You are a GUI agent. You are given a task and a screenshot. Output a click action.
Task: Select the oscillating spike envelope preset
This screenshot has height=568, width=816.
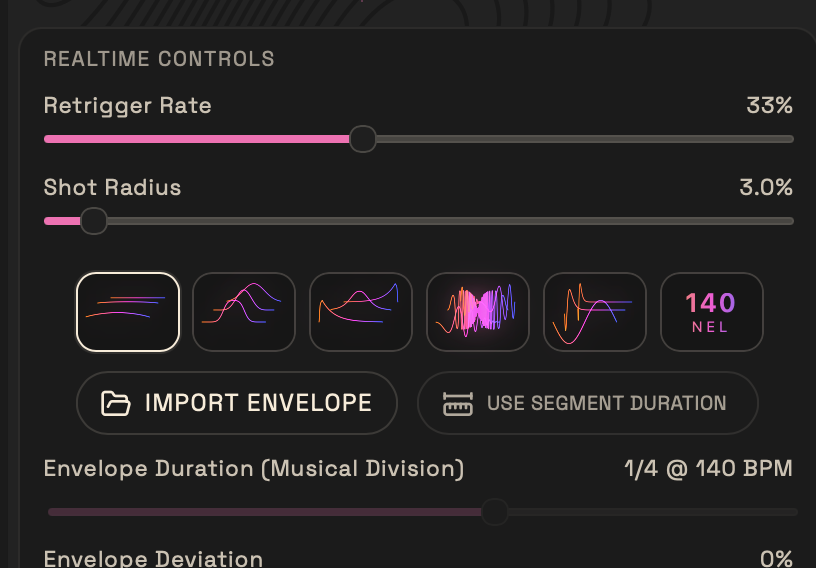pos(595,312)
